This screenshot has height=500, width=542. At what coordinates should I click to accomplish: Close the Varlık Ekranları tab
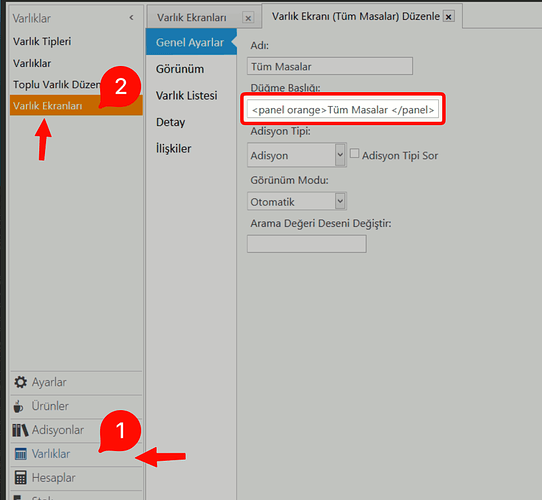[x=248, y=18]
